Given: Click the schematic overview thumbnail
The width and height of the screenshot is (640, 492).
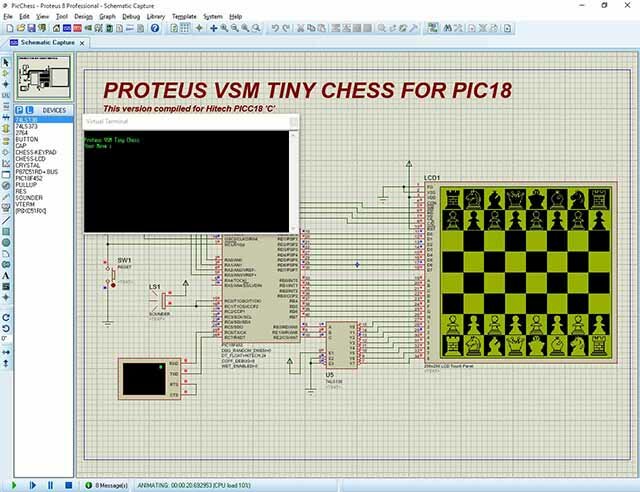Looking at the screenshot, I should point(44,77).
